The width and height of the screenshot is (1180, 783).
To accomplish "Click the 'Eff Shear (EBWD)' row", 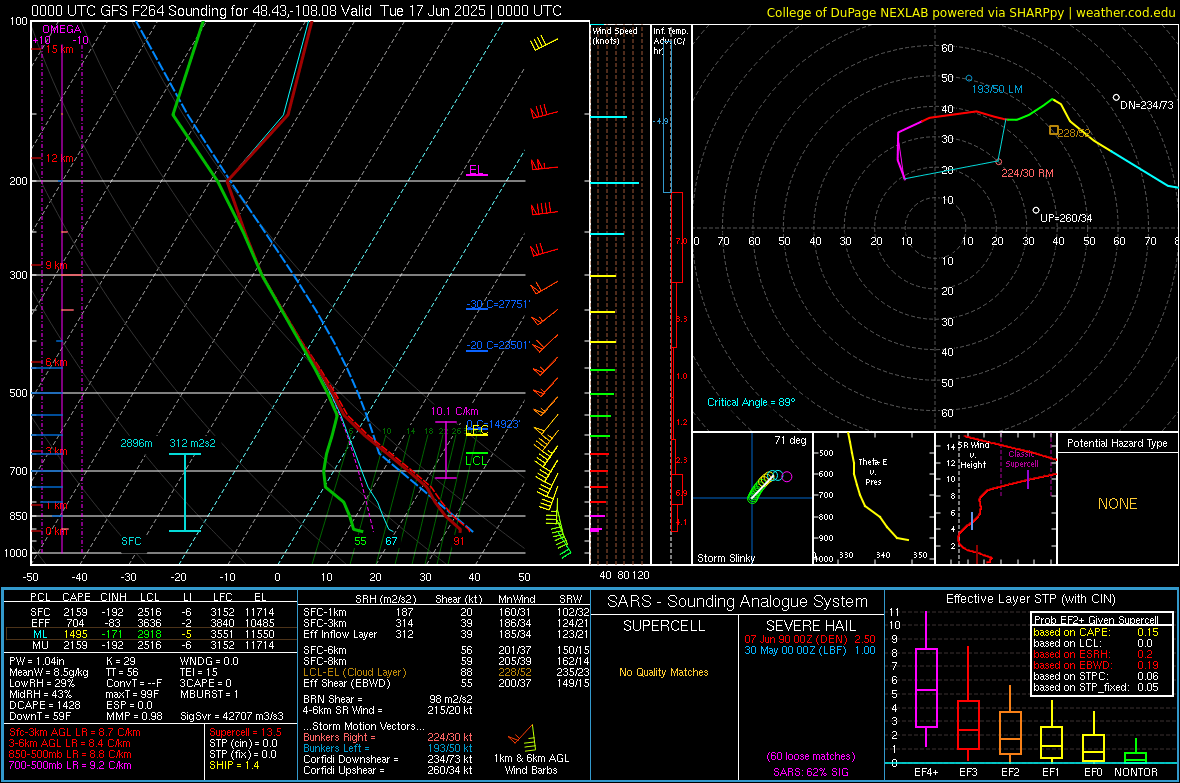I will 446,683.
